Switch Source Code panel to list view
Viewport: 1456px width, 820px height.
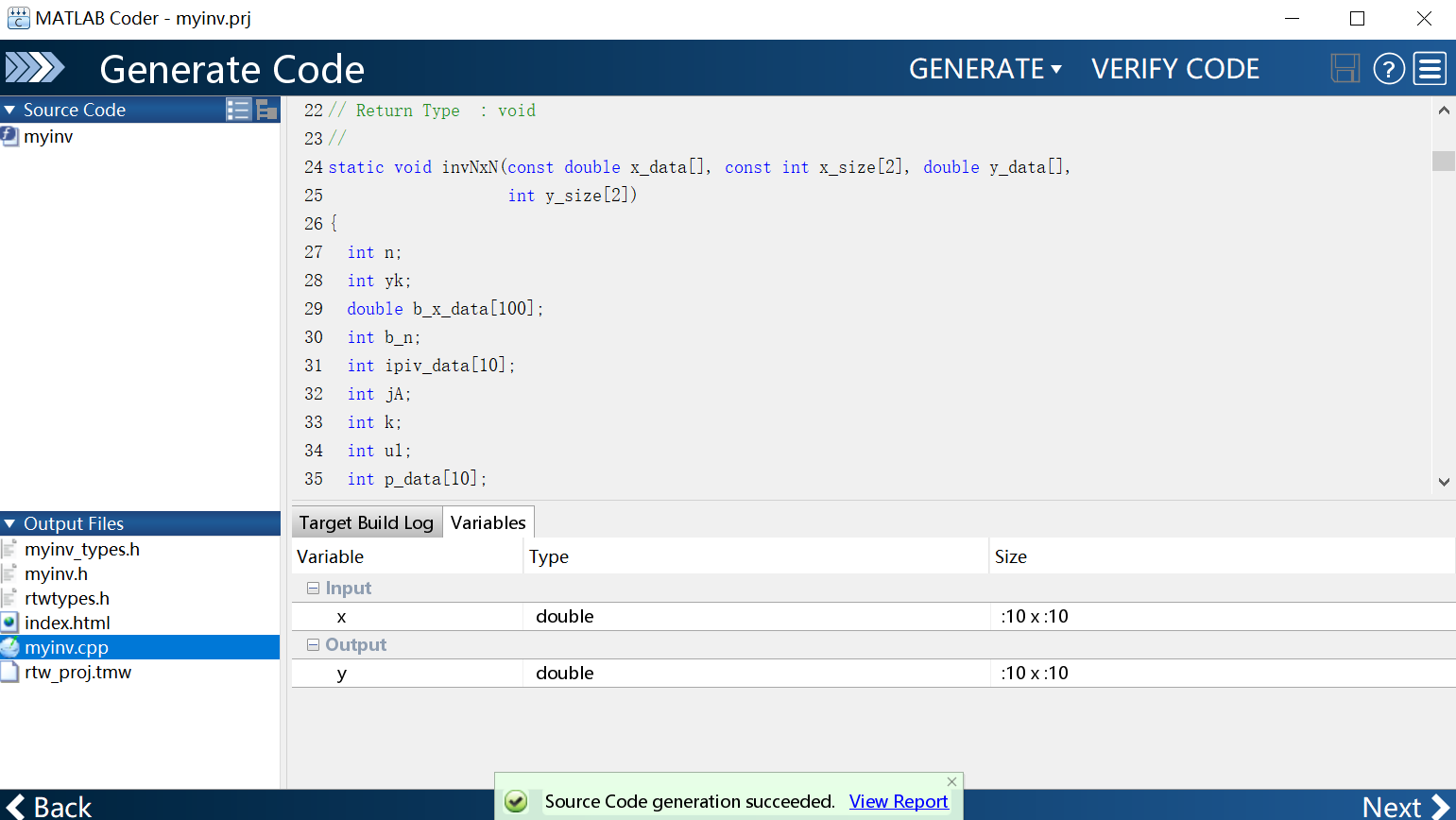pyautogui.click(x=238, y=110)
